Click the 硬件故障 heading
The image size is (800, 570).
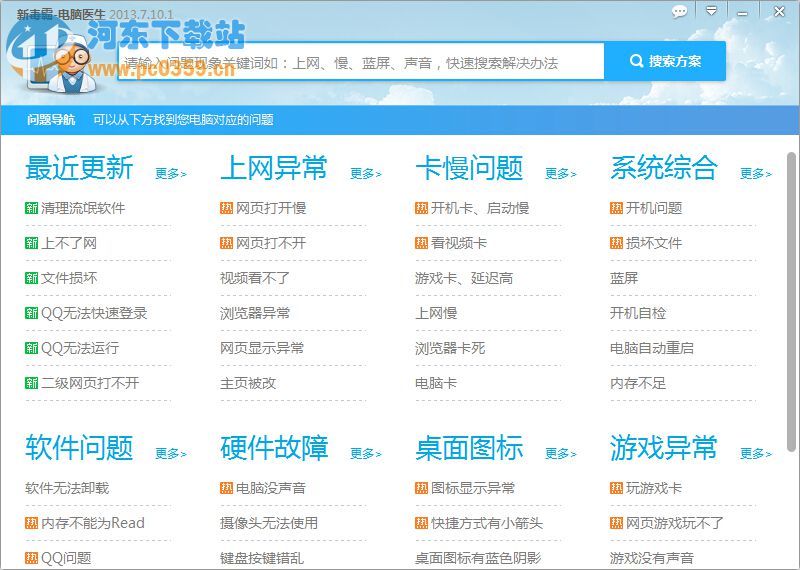coord(274,448)
